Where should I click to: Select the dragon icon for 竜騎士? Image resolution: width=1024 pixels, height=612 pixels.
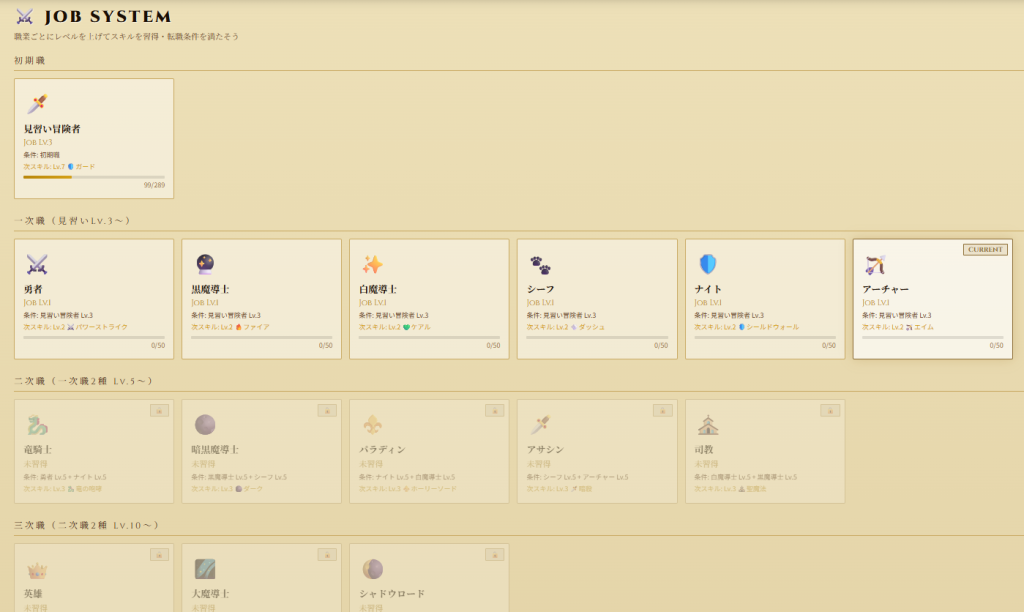pos(36,424)
